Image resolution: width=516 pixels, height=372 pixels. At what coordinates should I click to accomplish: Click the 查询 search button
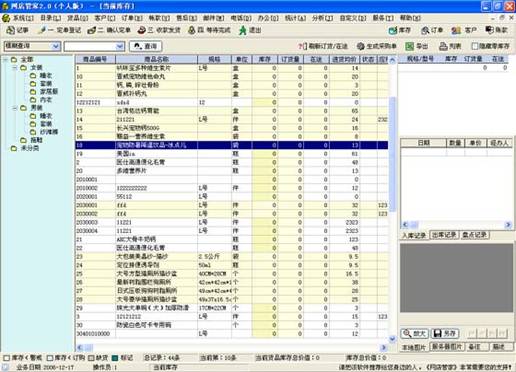point(146,46)
